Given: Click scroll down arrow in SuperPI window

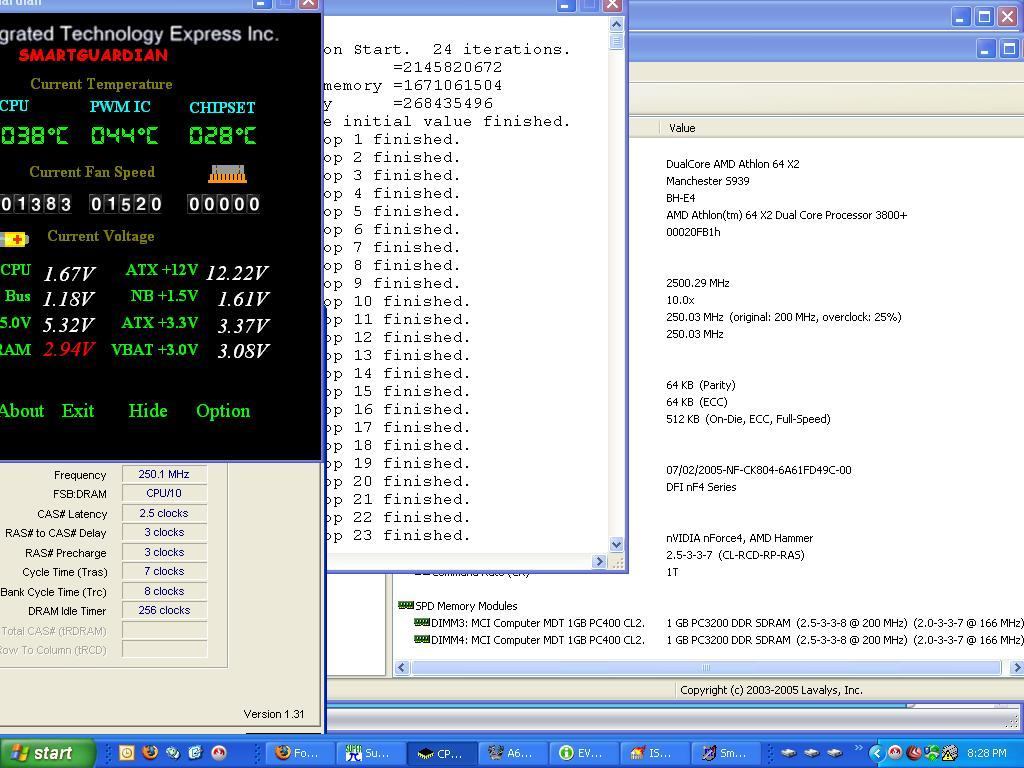Looking at the screenshot, I should click(616, 544).
